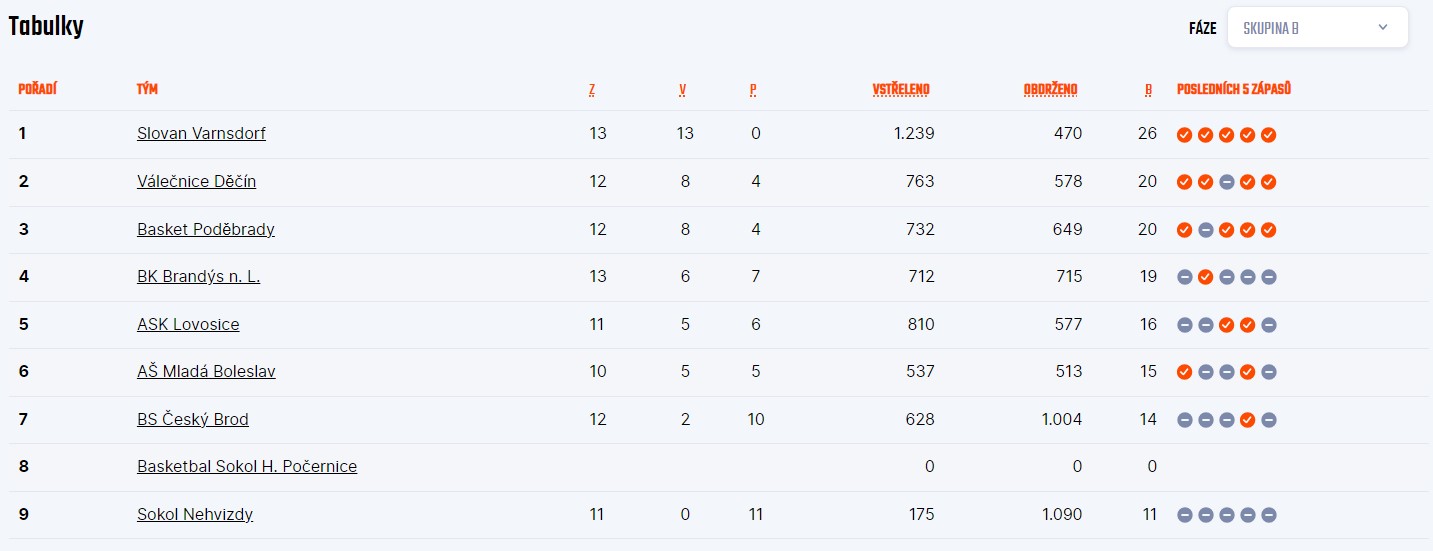Image resolution: width=1433 pixels, height=551 pixels.
Task: Click the orange win icon in BS Český Brod row
Action: point(1247,420)
